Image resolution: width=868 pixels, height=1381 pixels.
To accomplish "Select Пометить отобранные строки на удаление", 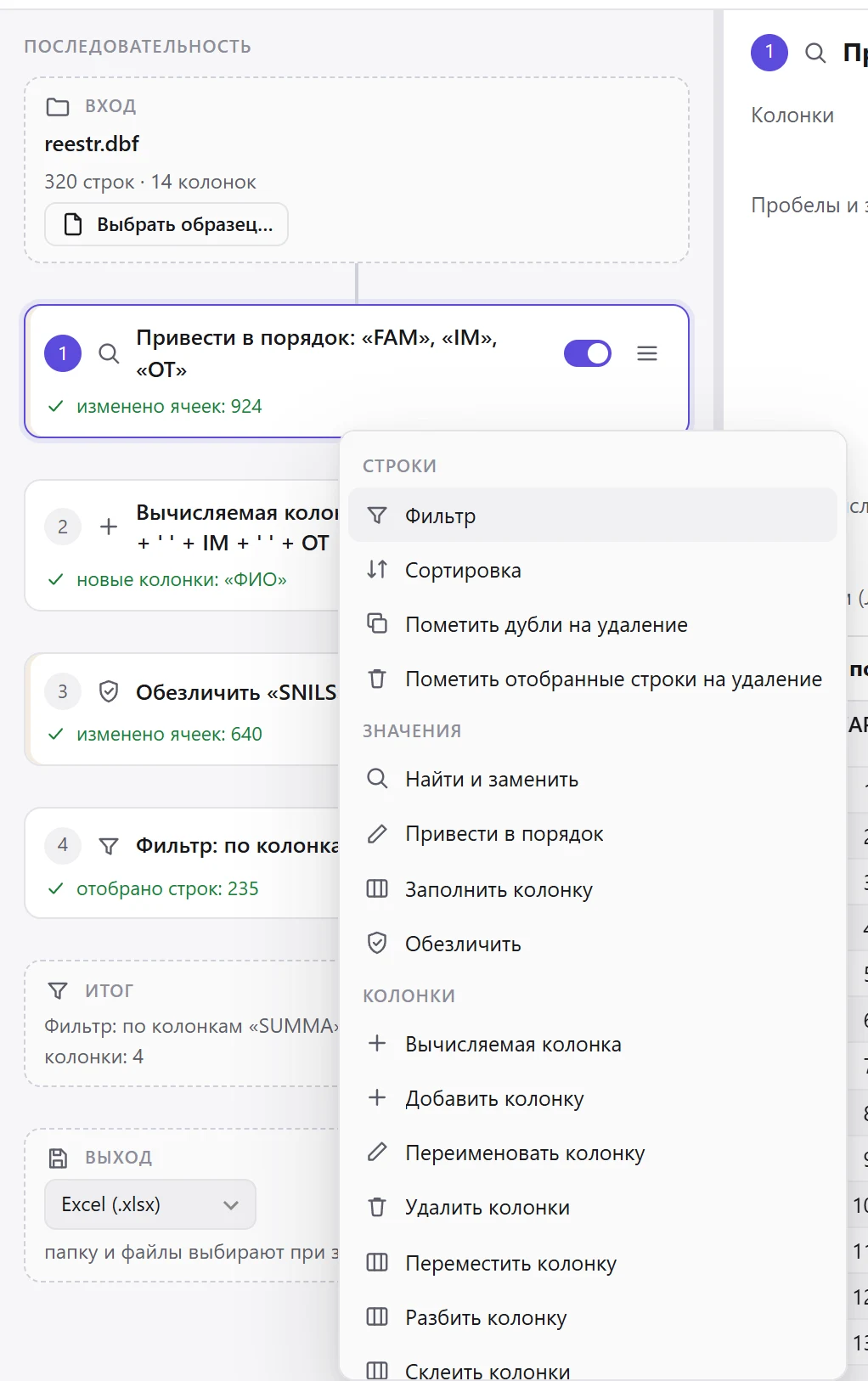I will pyautogui.click(x=593, y=679).
